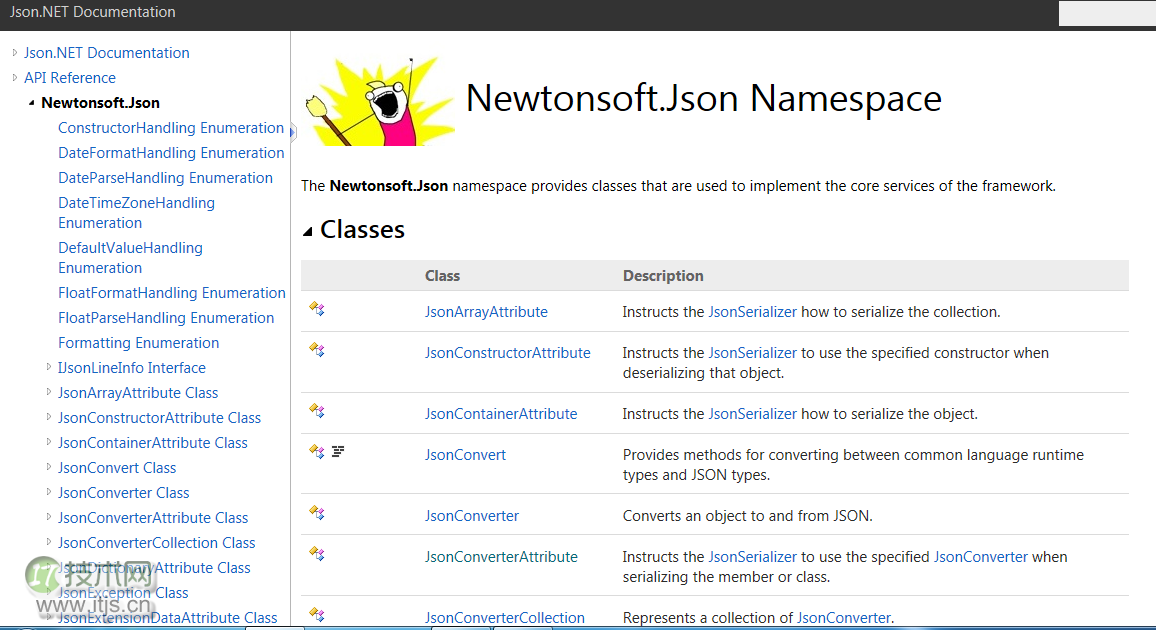Open JsonException Class in the sidebar

coord(123,594)
